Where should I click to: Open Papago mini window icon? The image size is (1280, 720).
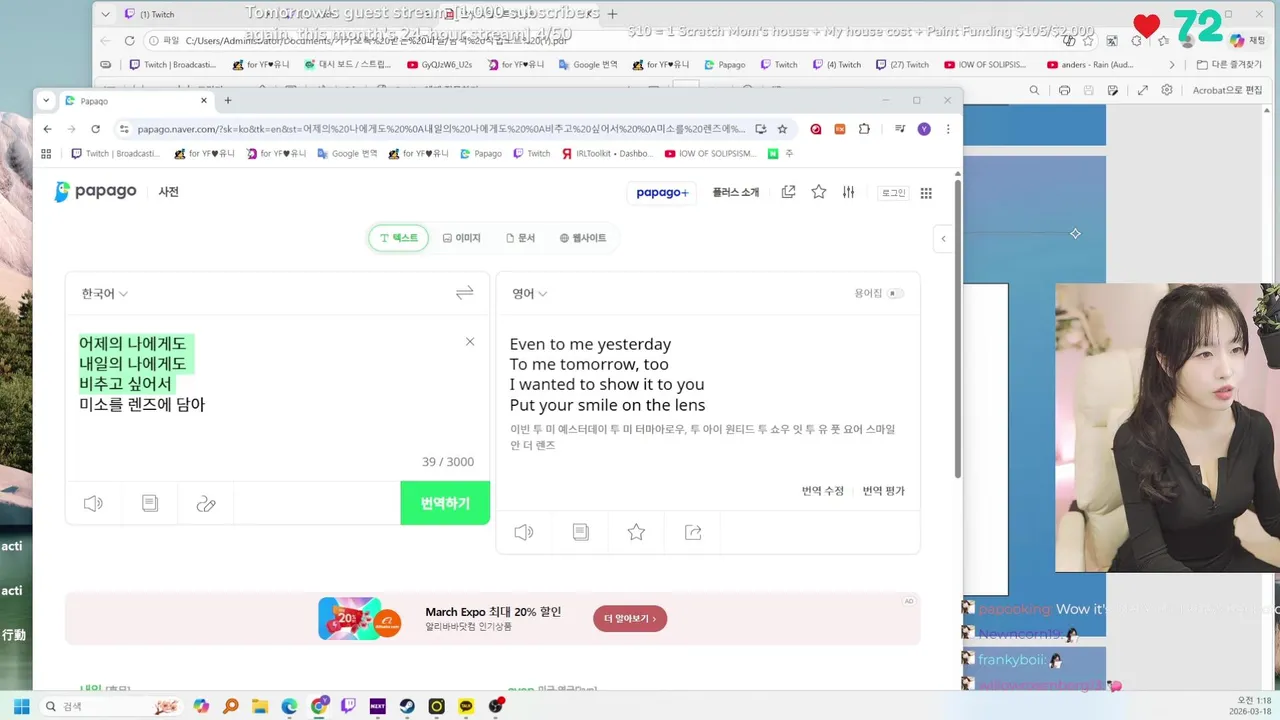click(788, 192)
